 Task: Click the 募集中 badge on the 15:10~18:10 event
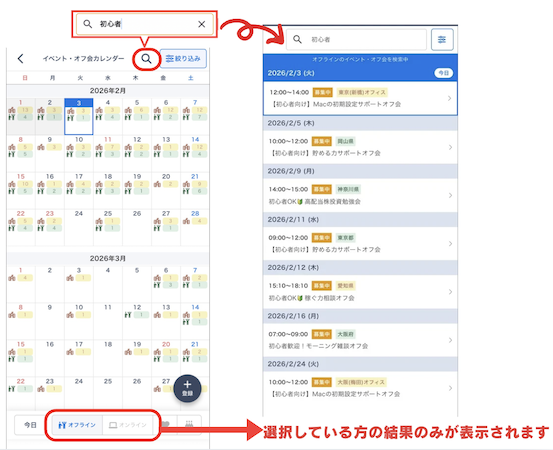[x=322, y=286]
